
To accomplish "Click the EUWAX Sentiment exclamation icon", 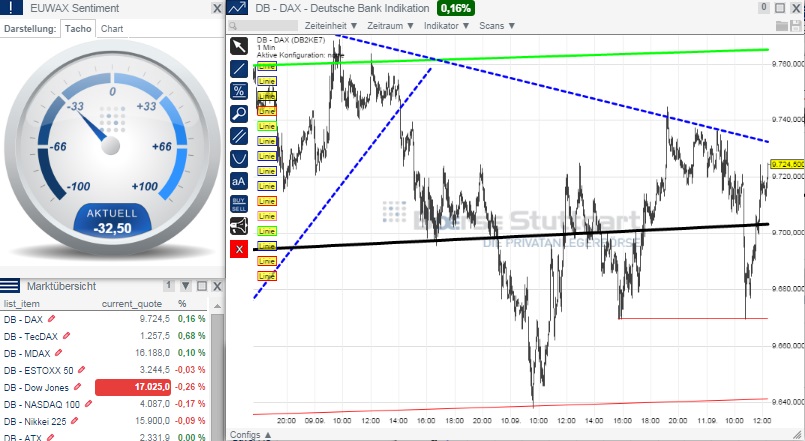I will pos(12,8).
